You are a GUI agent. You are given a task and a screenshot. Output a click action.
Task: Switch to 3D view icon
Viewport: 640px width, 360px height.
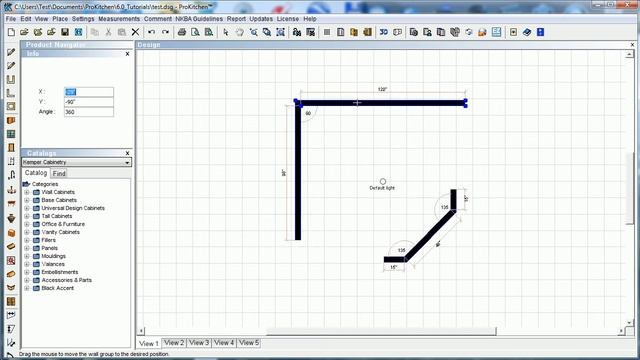(384, 32)
